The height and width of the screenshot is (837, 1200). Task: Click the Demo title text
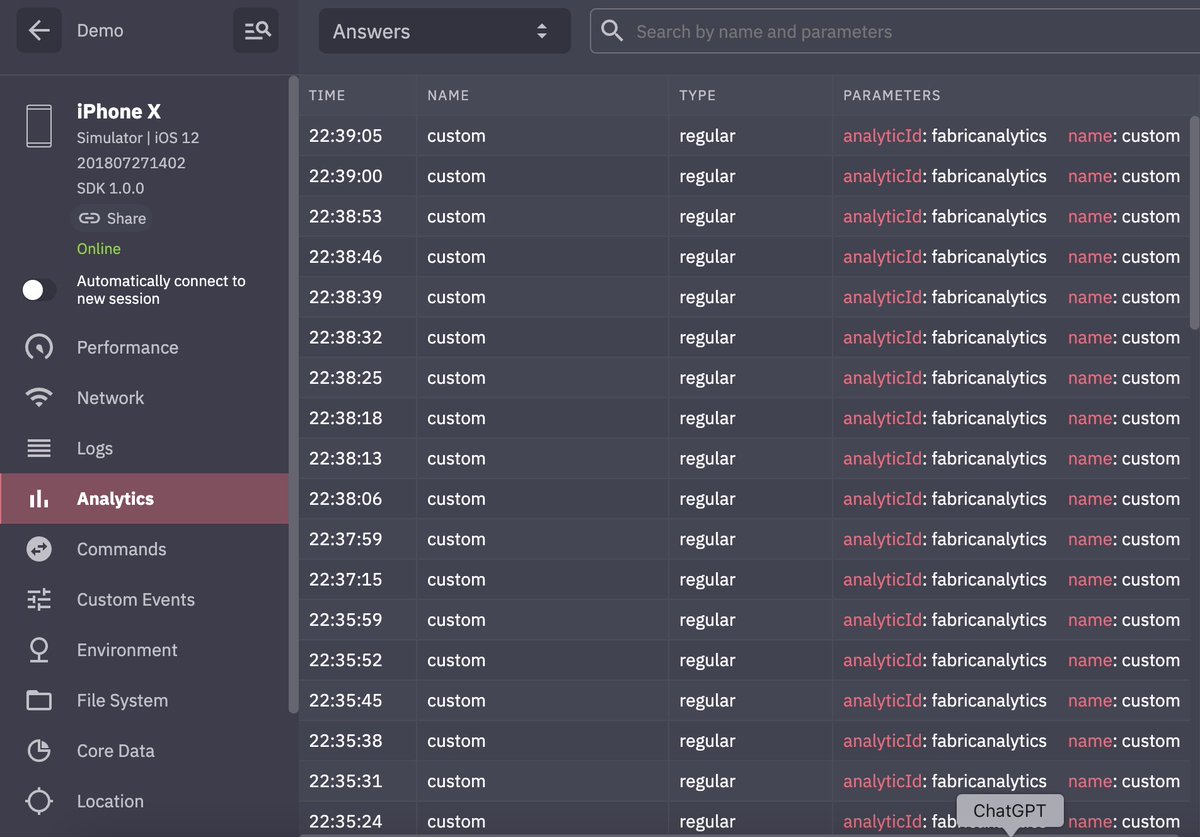[x=100, y=31]
